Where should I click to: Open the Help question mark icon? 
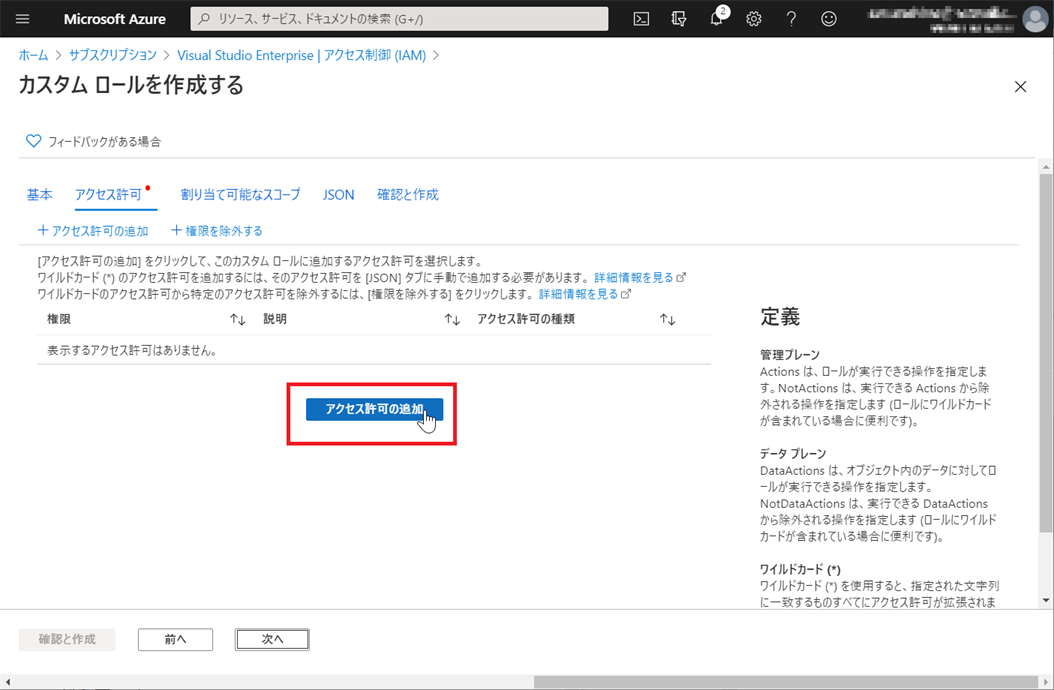791,19
